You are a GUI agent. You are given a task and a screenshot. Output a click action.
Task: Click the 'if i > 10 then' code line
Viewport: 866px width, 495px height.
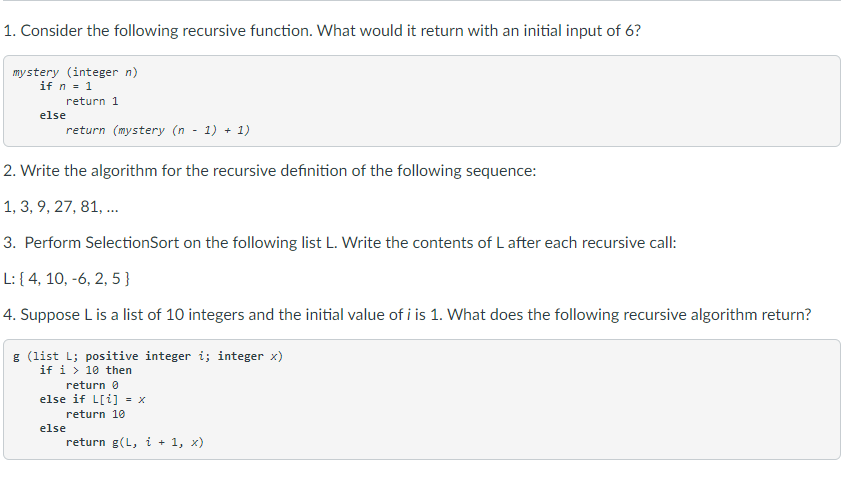(86, 370)
